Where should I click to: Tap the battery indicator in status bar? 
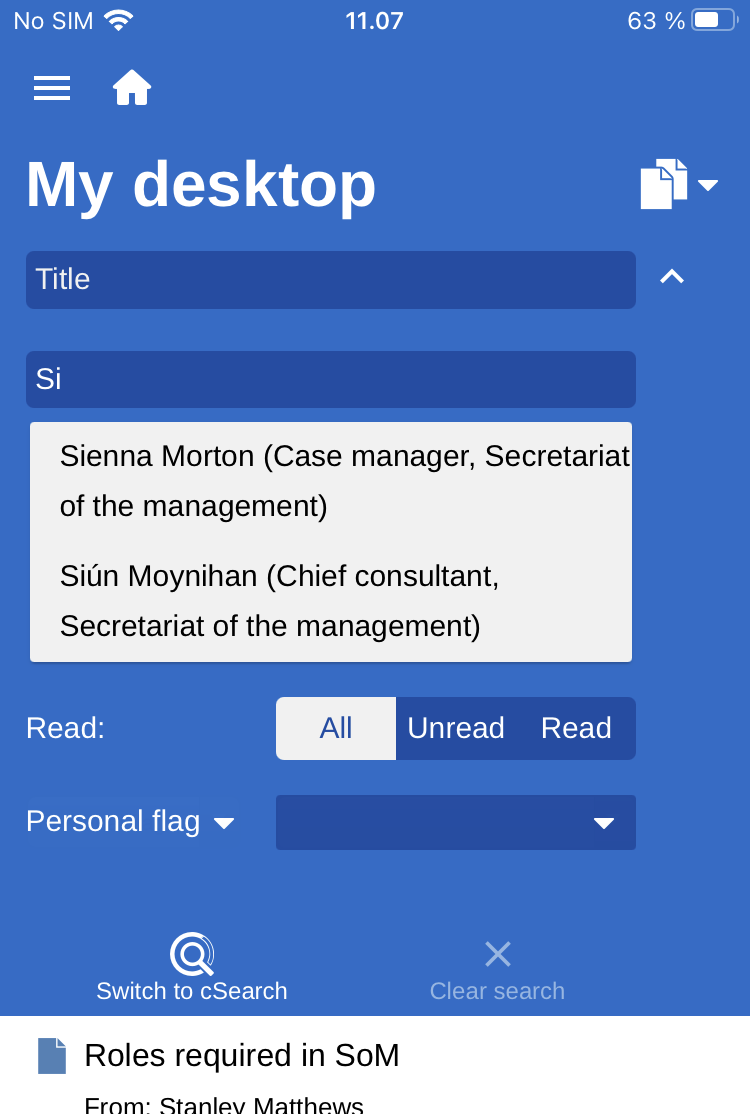click(714, 20)
